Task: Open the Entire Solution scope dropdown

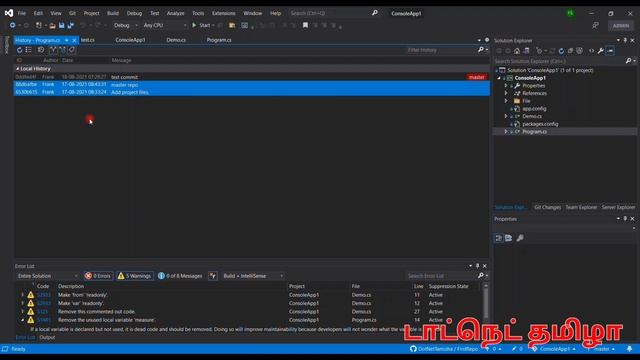Action: (47, 276)
